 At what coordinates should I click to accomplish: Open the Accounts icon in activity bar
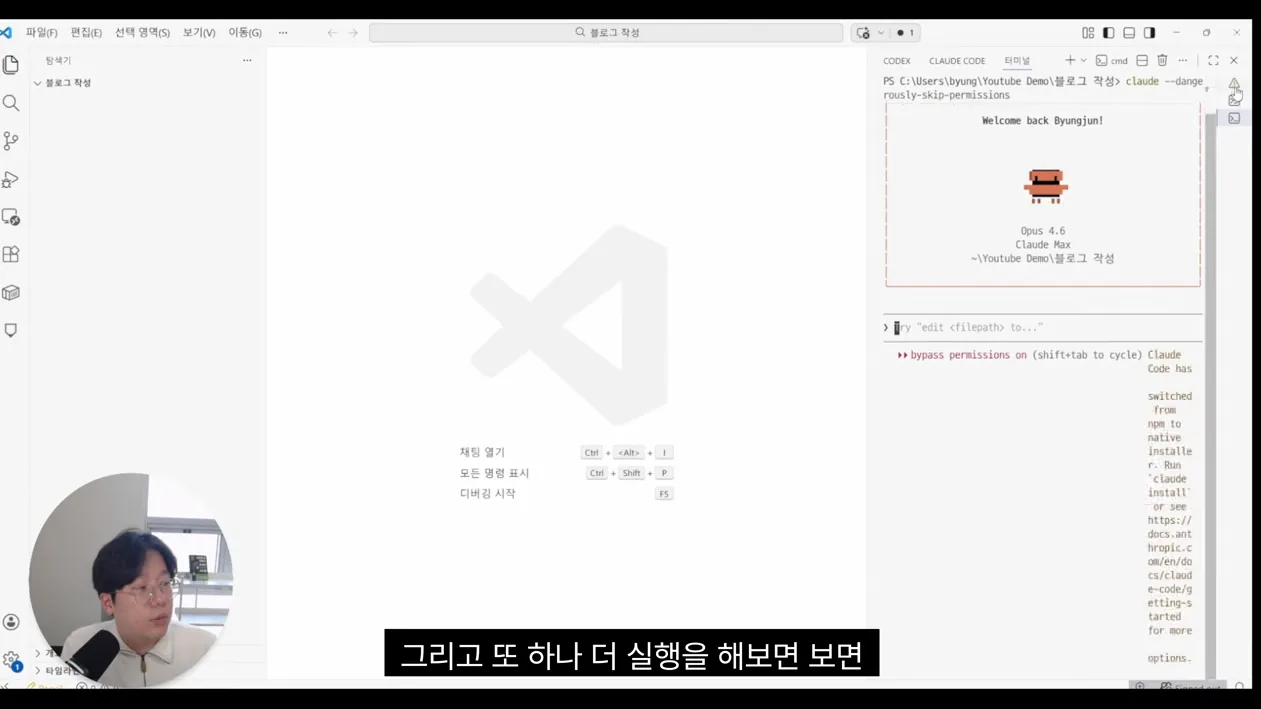[x=11, y=622]
